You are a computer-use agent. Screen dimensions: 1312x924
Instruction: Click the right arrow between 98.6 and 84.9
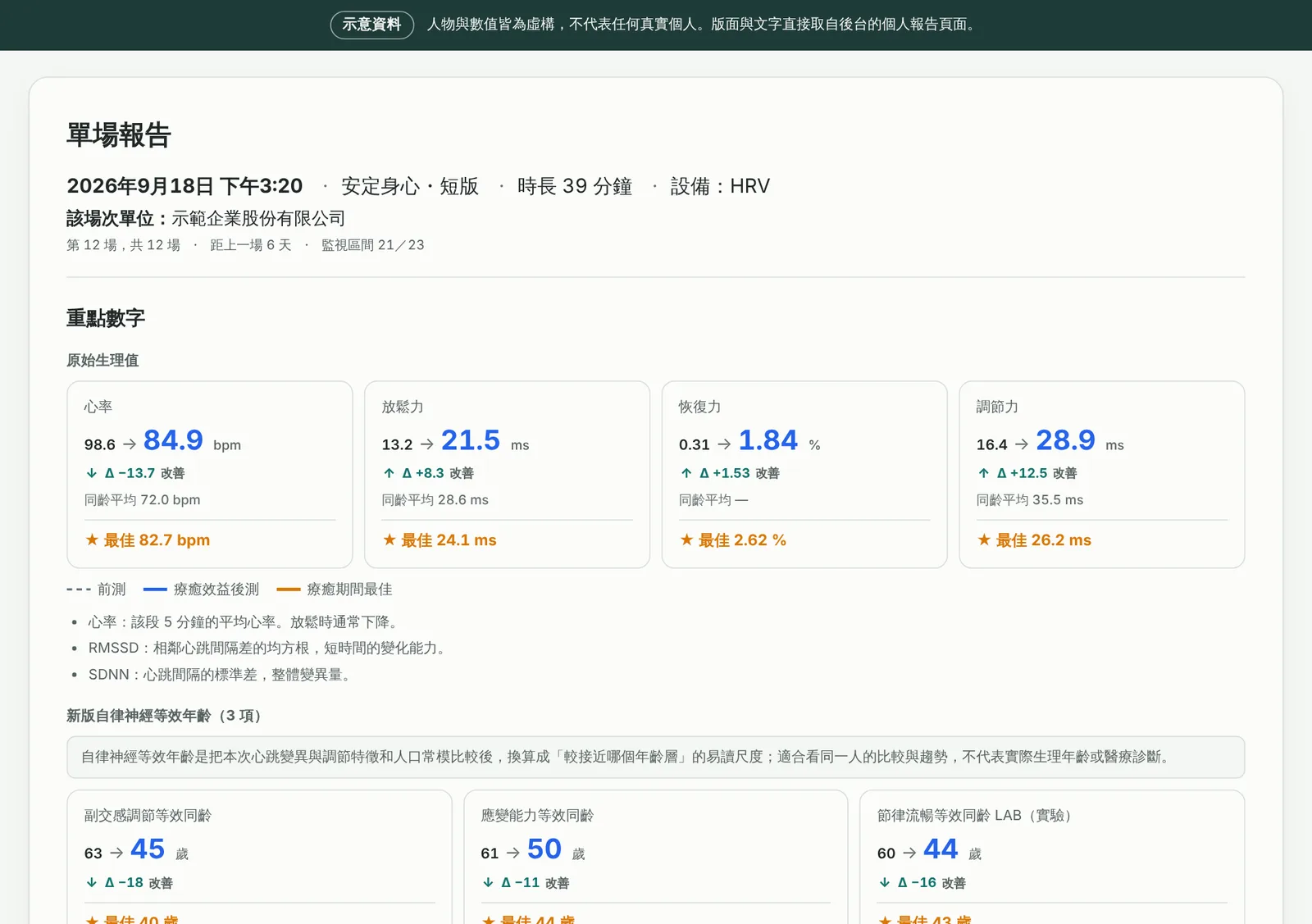coord(130,444)
